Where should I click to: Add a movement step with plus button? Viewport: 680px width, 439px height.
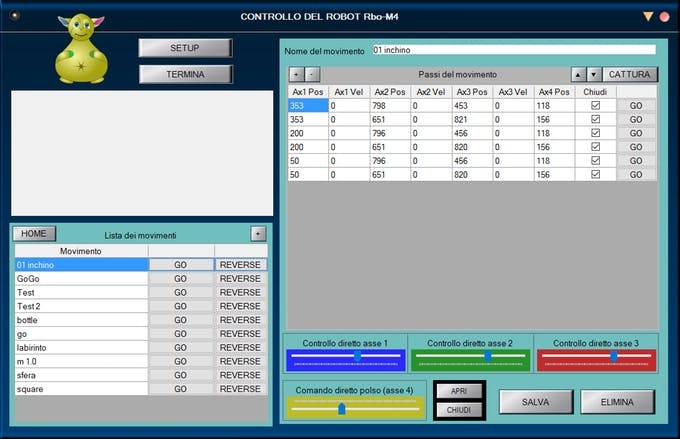point(297,75)
